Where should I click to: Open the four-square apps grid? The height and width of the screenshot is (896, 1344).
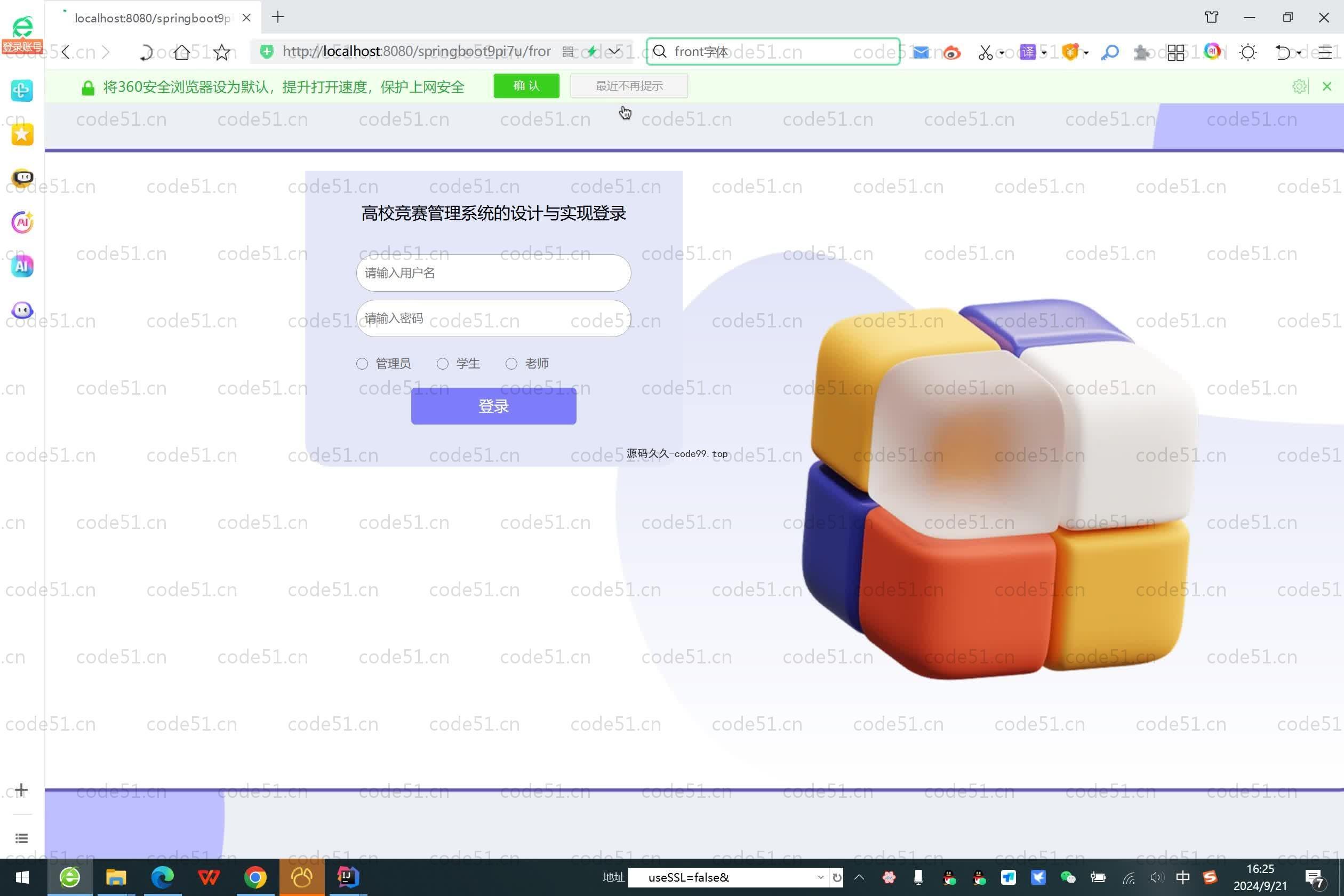pyautogui.click(x=1176, y=53)
